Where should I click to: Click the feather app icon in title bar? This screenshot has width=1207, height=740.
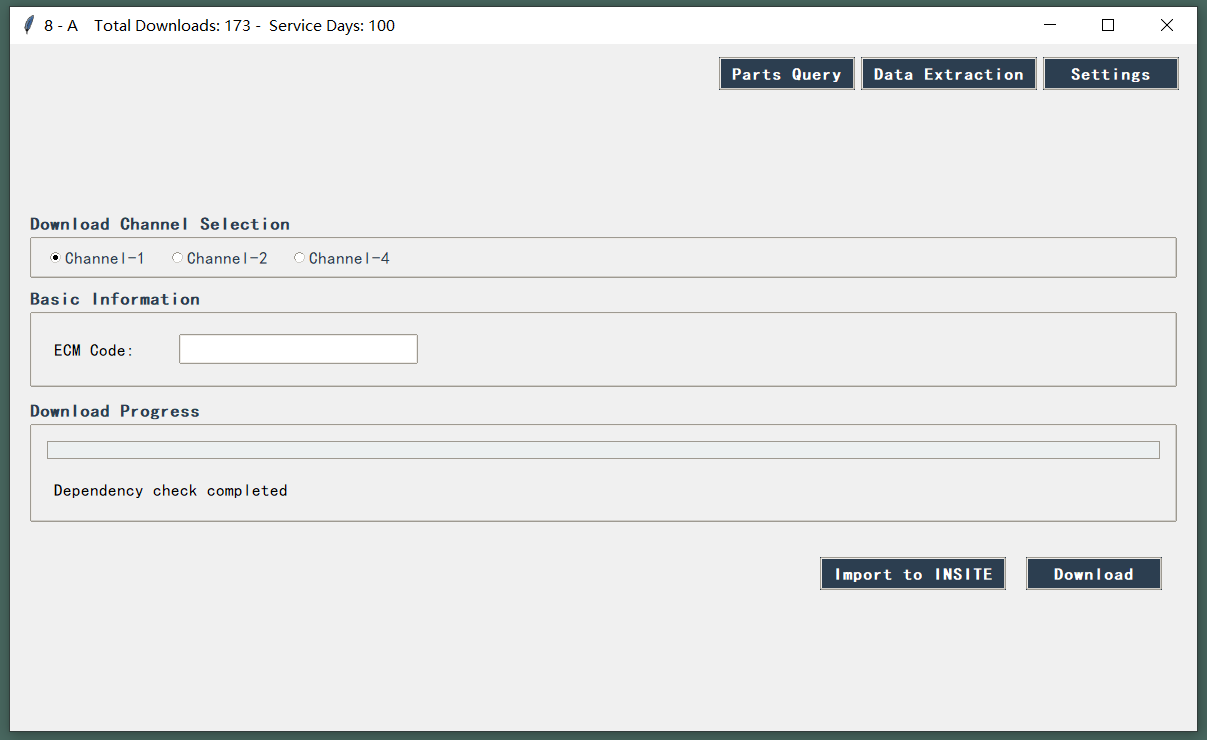click(x=29, y=25)
